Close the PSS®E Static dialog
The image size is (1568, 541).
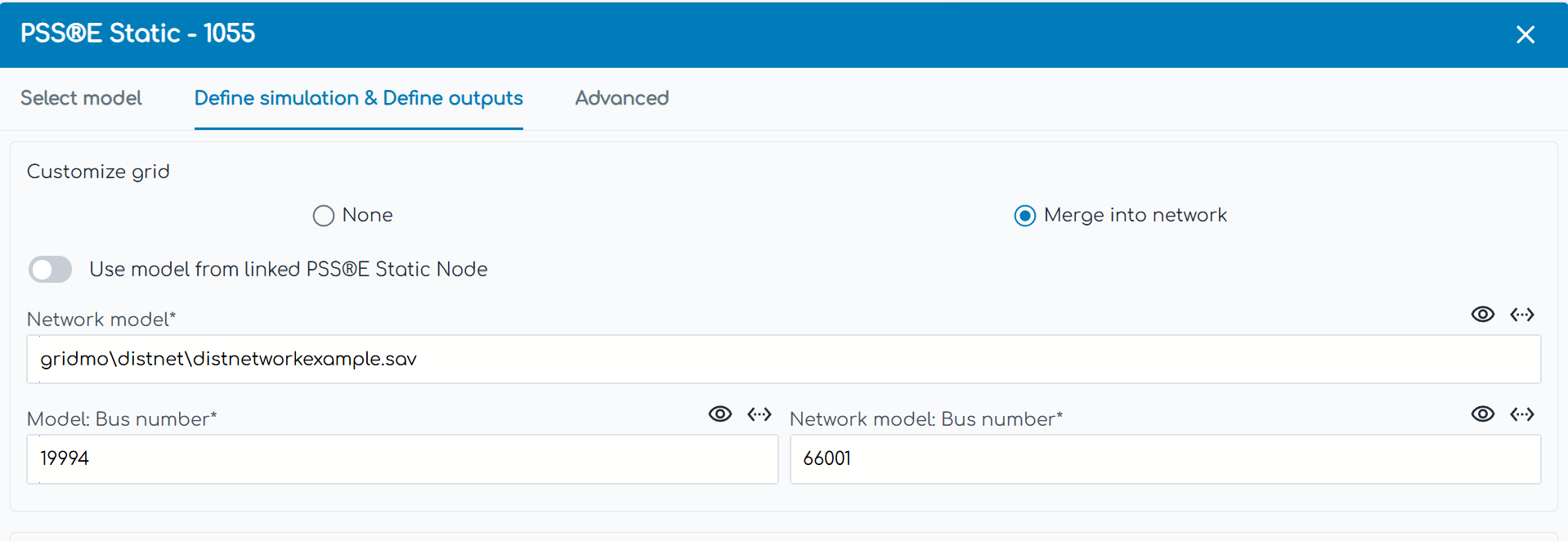point(1525,34)
